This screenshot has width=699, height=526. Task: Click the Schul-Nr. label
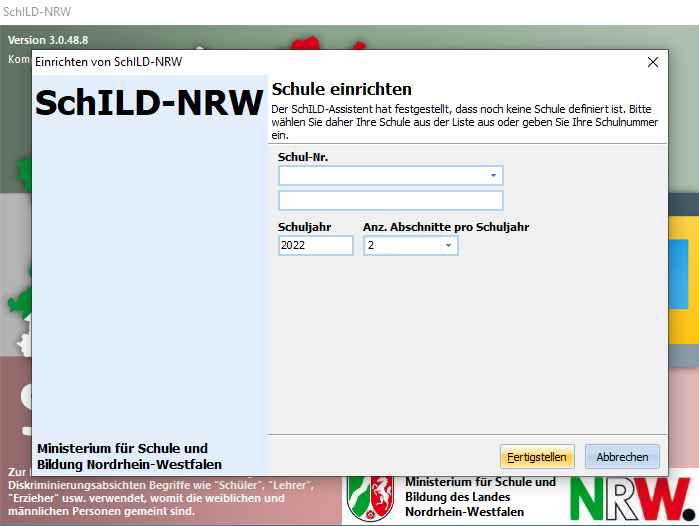(x=303, y=157)
